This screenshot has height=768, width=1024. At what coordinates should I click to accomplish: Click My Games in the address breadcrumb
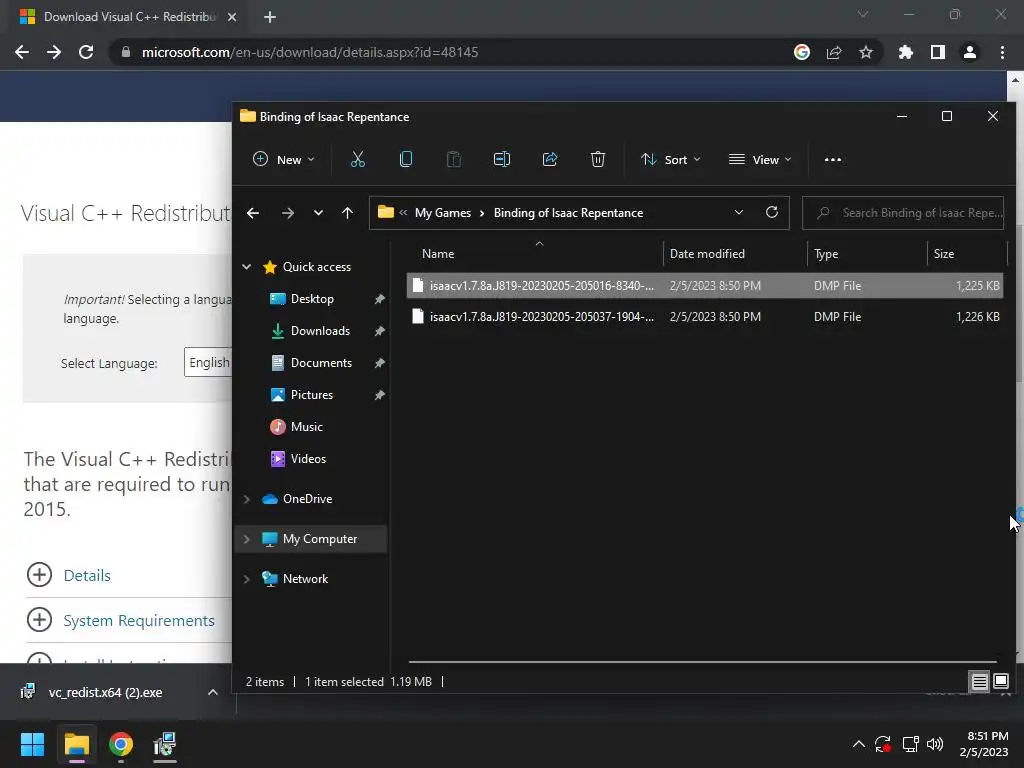pos(443,213)
